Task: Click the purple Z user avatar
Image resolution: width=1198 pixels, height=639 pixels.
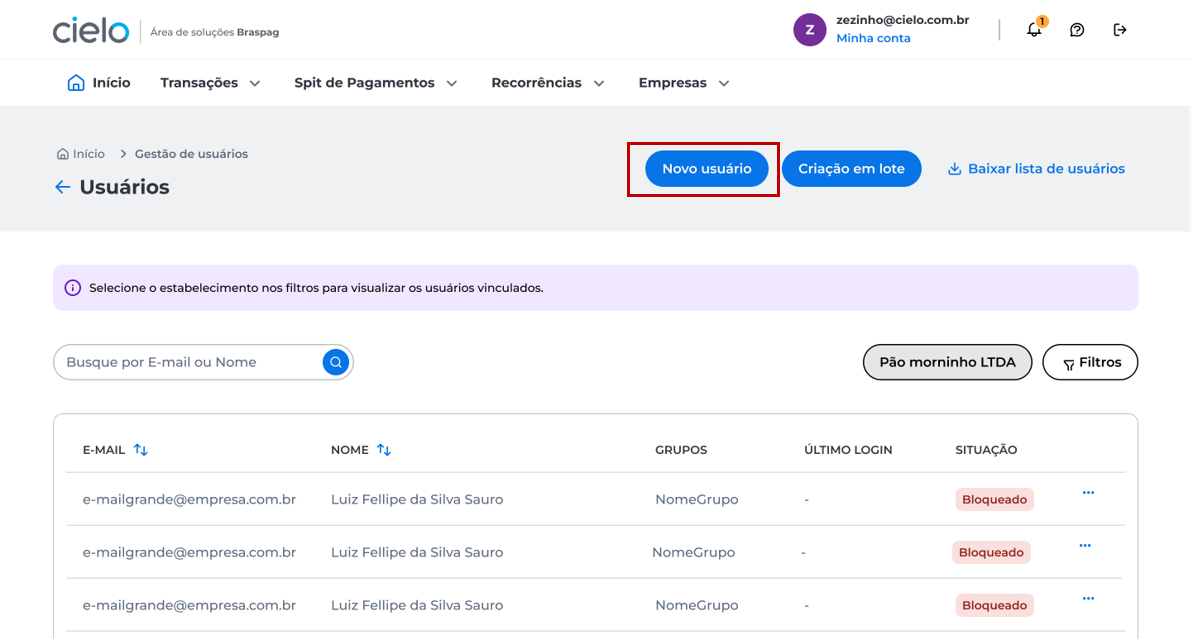Action: [809, 30]
